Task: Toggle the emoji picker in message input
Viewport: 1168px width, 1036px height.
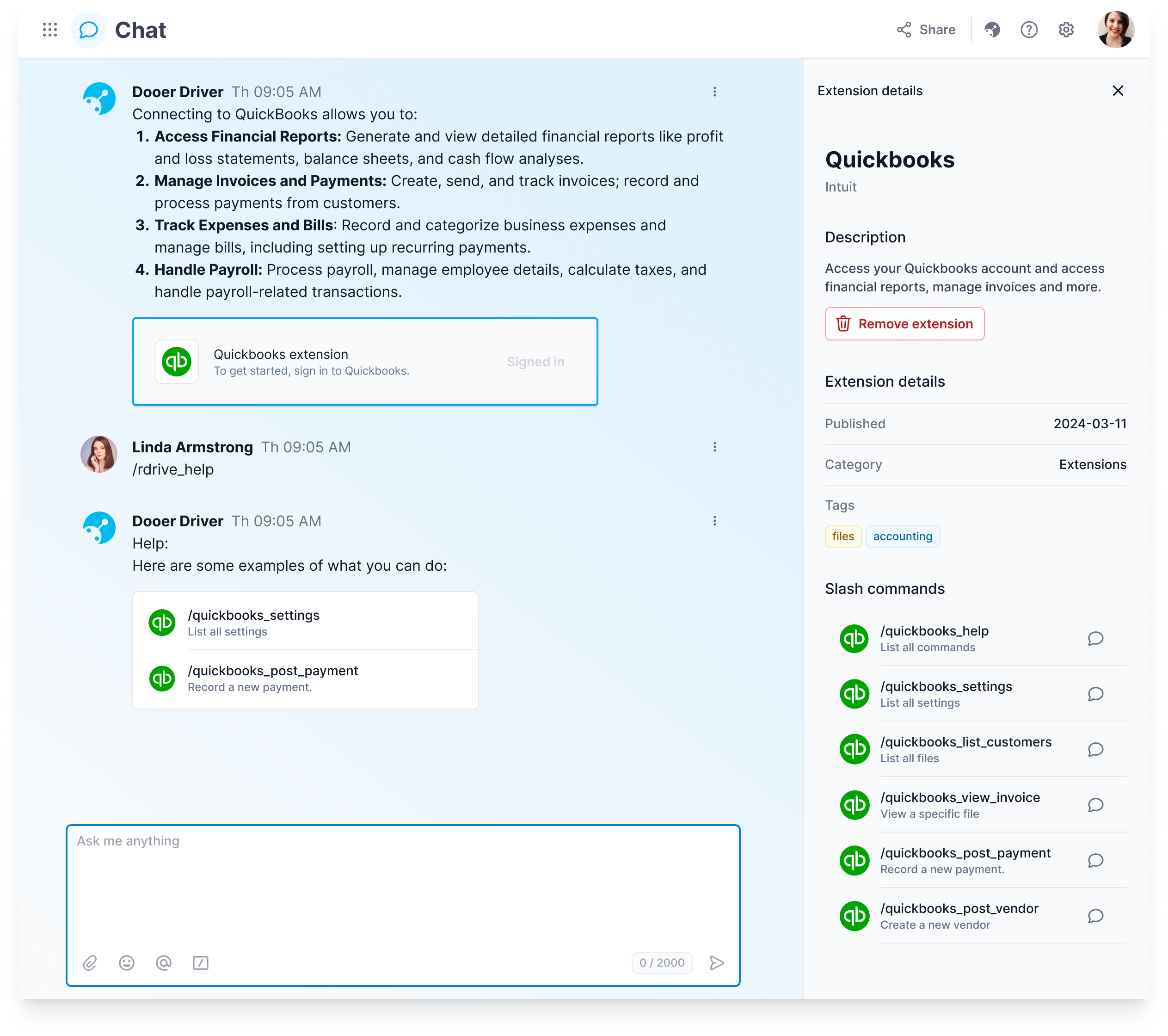Action: [x=127, y=962]
